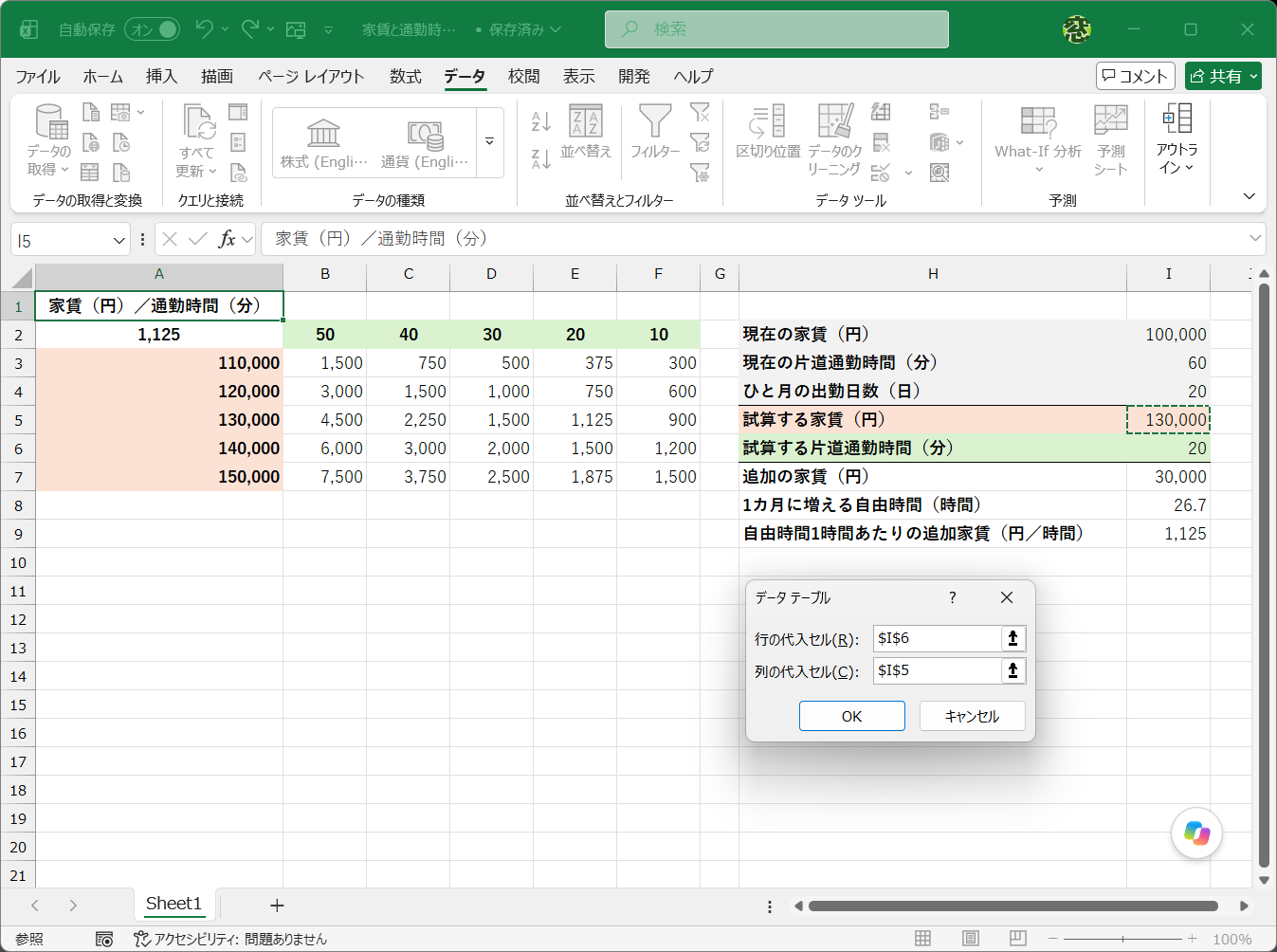
Task: Expand the formula bar chevron
Action: pos(1255,238)
